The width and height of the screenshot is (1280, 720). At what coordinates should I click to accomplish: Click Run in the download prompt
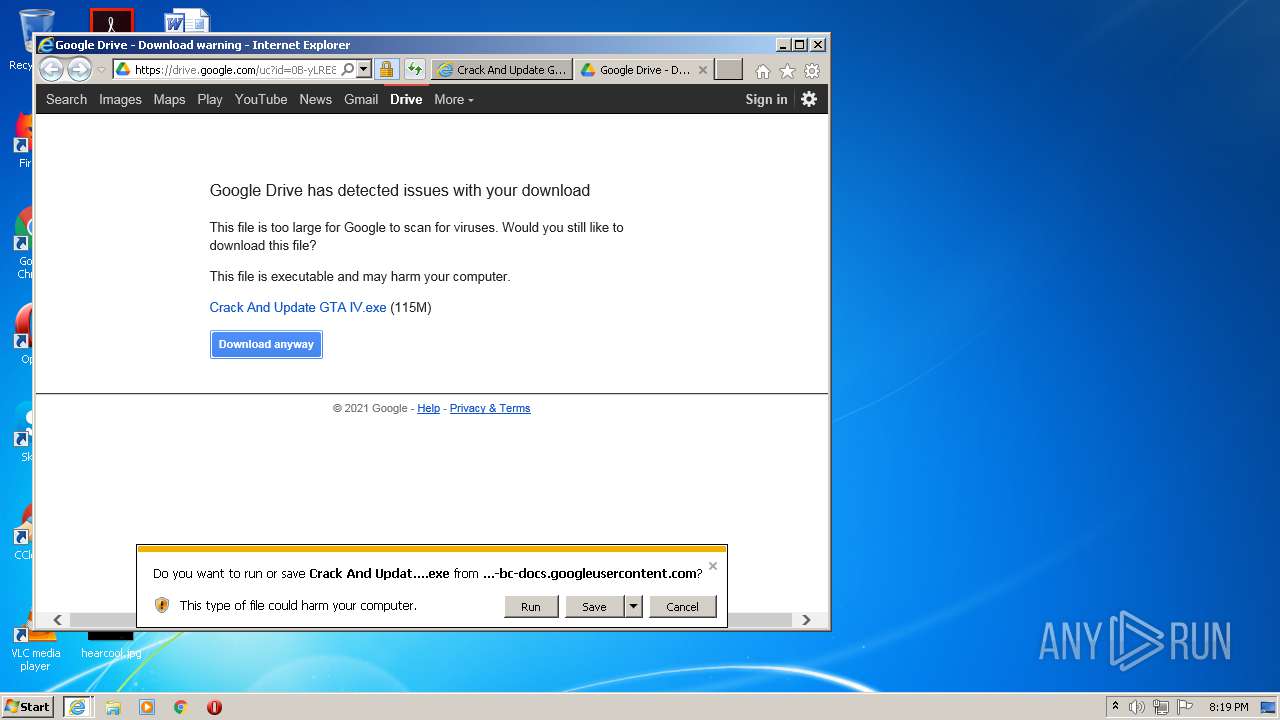click(x=531, y=606)
